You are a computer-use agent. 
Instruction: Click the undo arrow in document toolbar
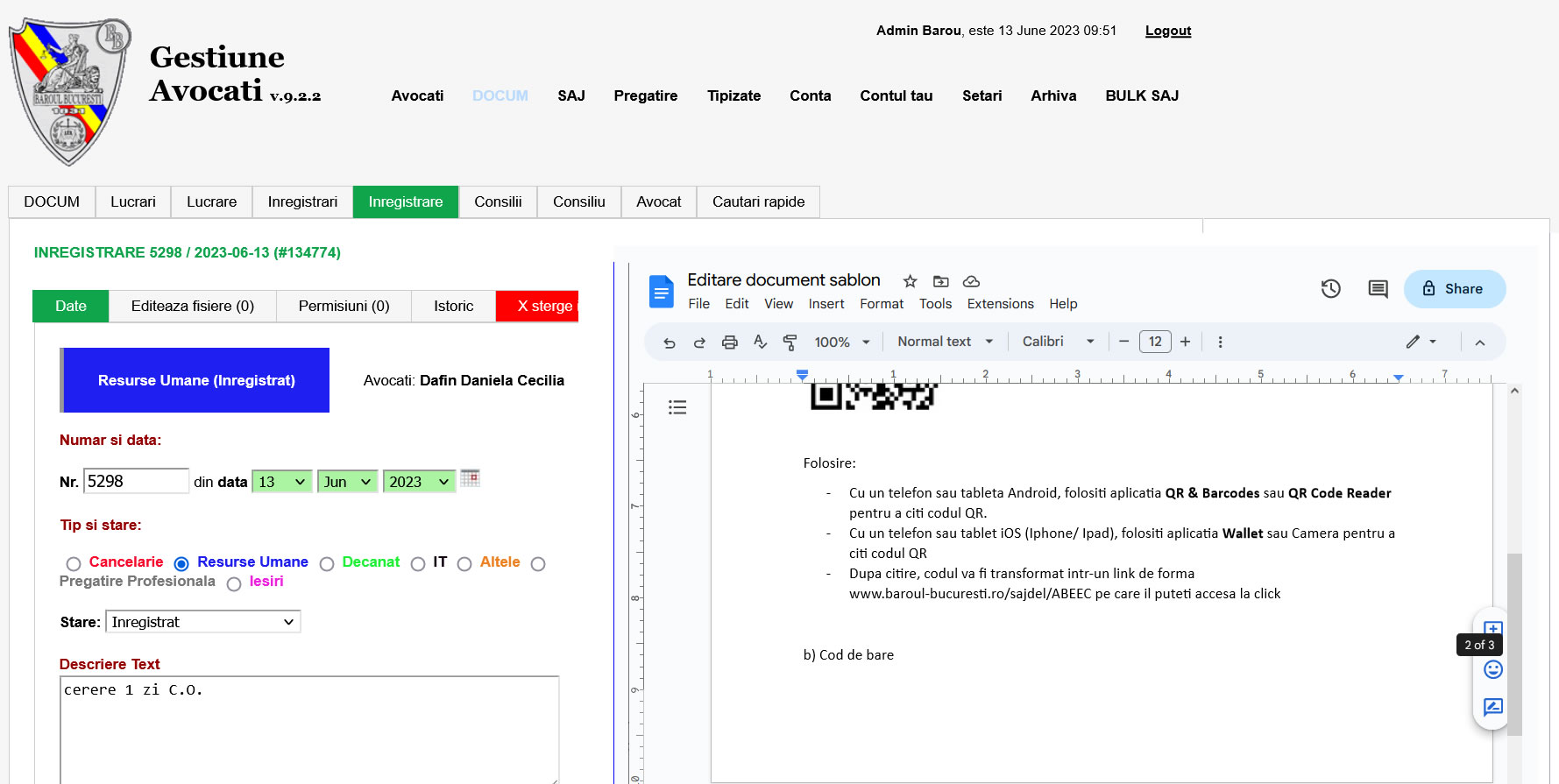point(670,343)
